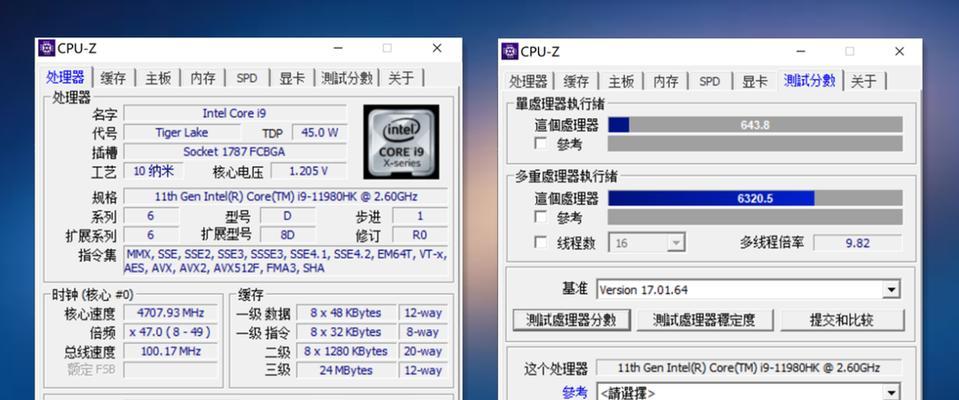This screenshot has width=959, height=400.
Task: Click 測試處理器分數 button
Action: [571, 320]
